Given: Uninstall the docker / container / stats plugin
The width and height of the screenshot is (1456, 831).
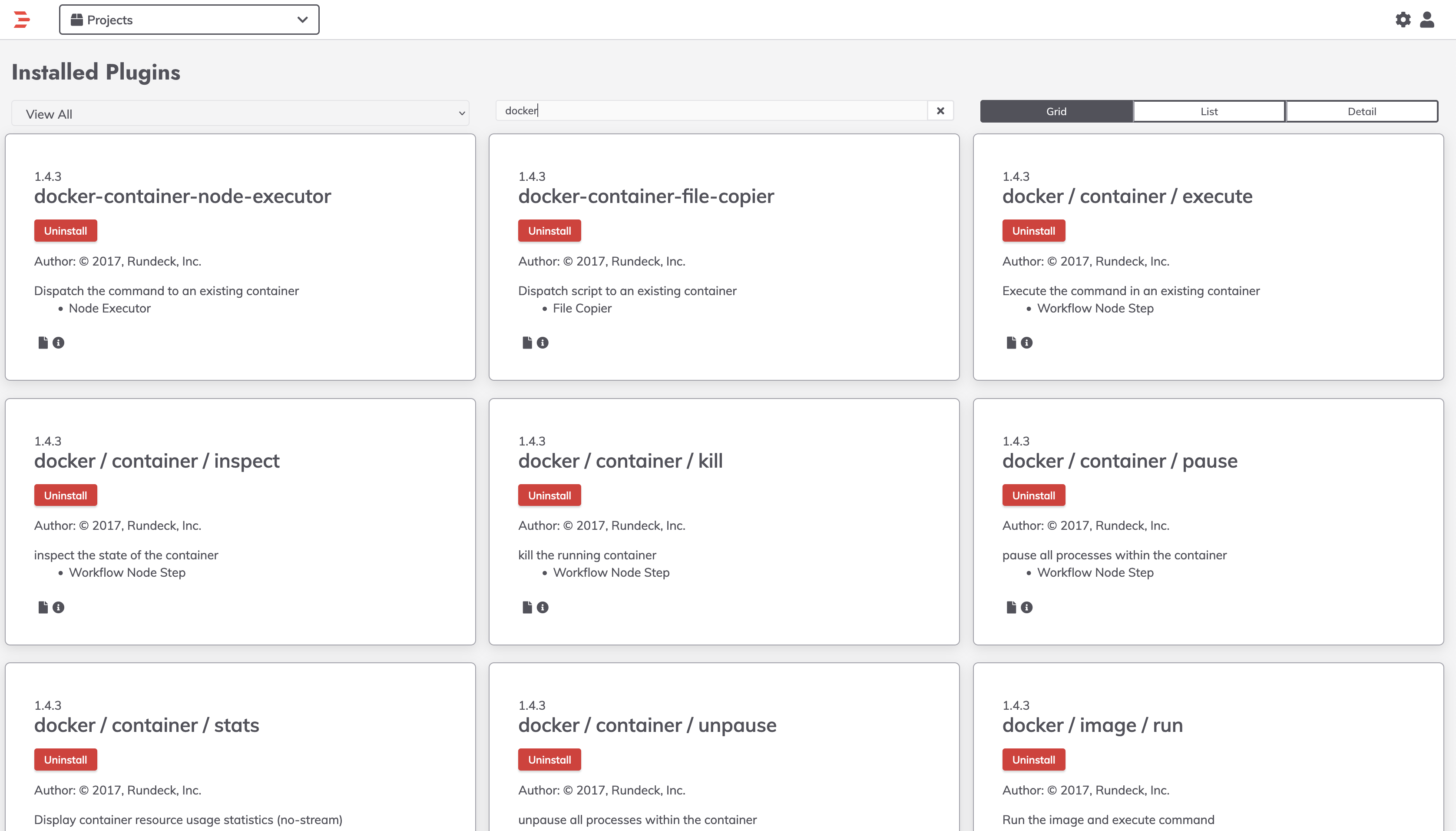Looking at the screenshot, I should point(65,759).
